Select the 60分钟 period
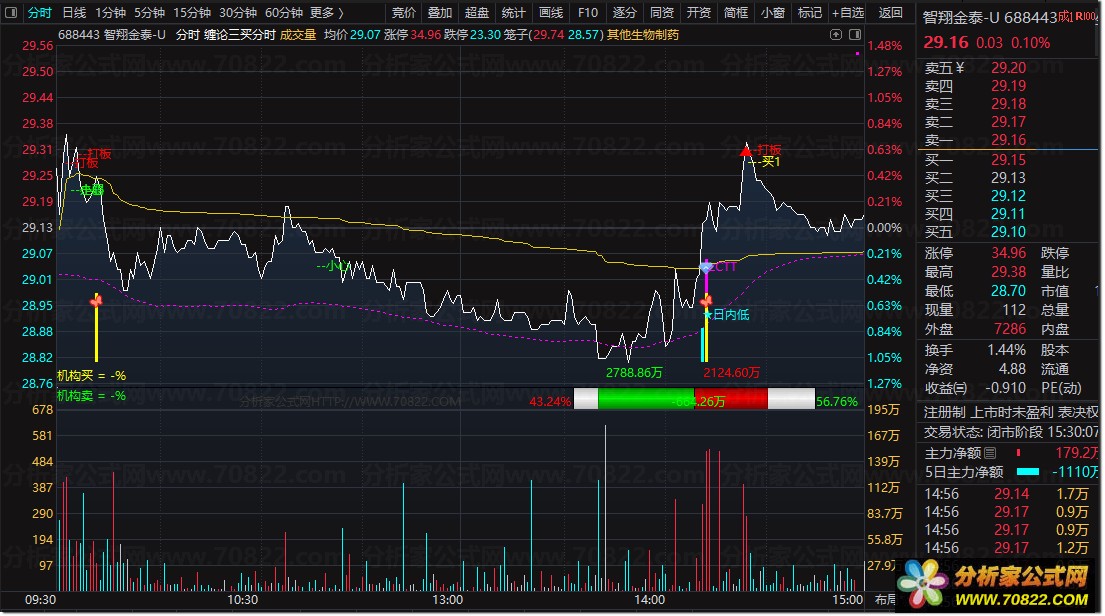Viewport: 1105px width, 616px height. coord(283,13)
